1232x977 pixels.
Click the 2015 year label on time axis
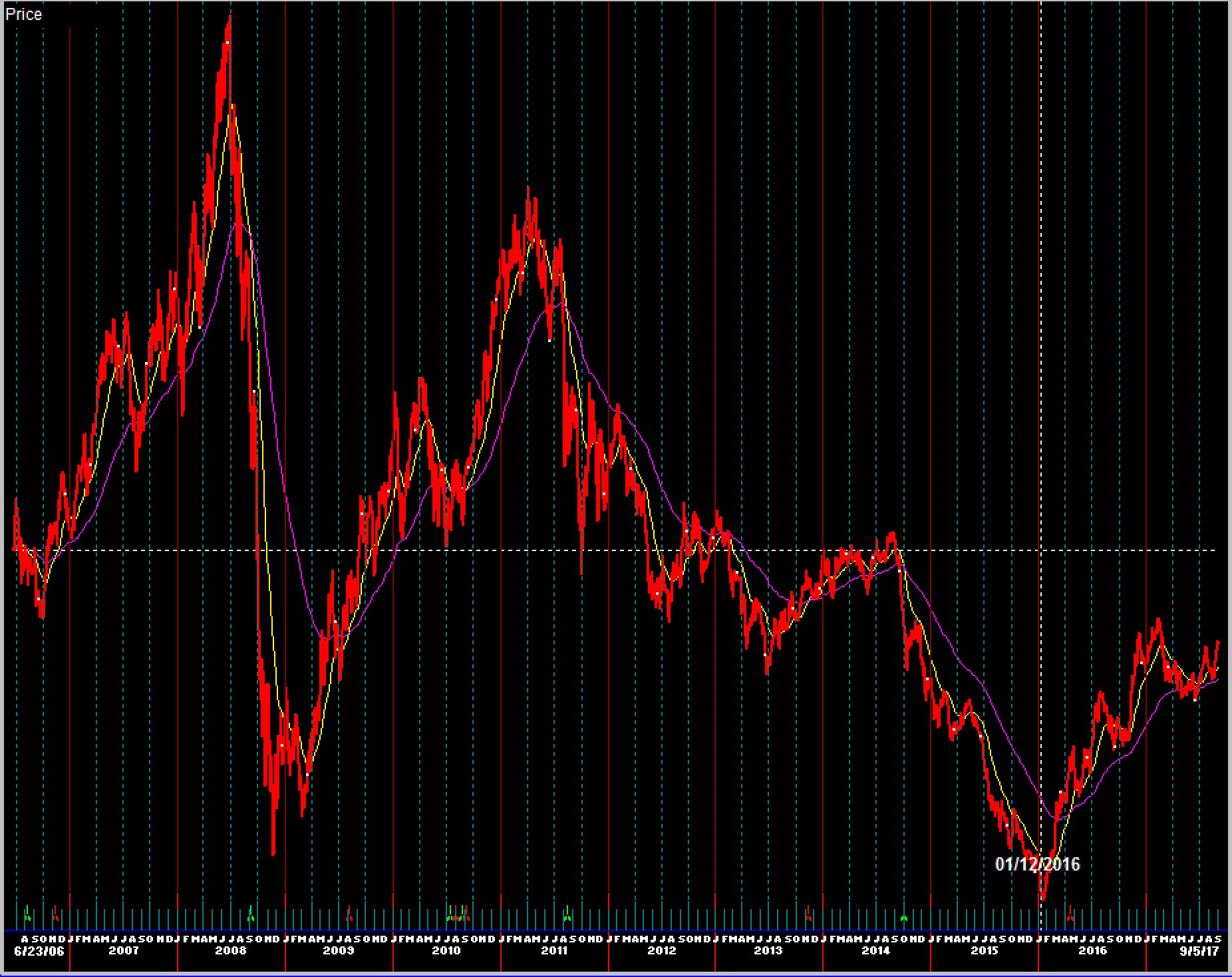click(985, 950)
